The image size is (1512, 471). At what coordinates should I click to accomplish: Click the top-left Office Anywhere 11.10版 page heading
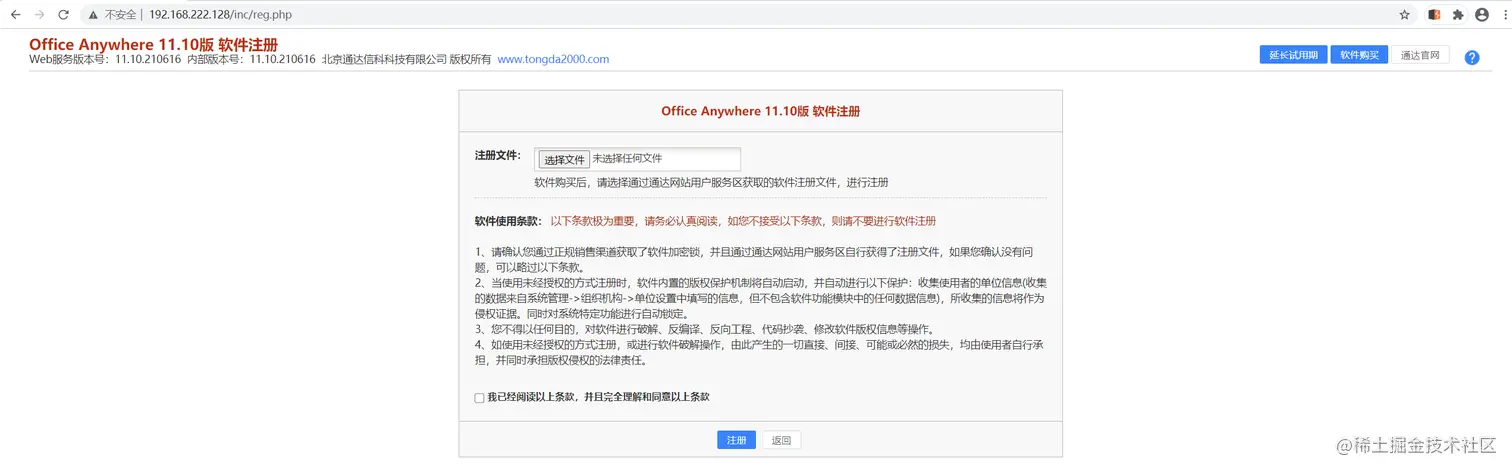point(153,45)
